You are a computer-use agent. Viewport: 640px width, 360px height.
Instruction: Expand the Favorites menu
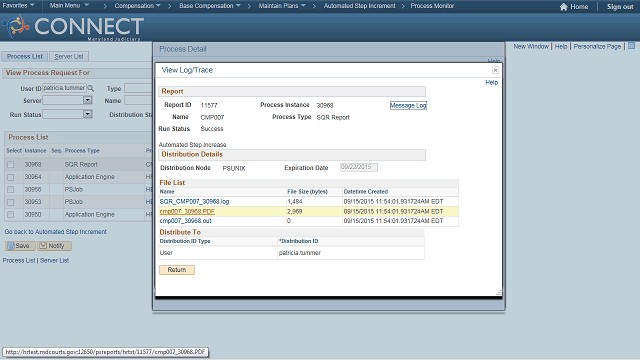[x=18, y=6]
